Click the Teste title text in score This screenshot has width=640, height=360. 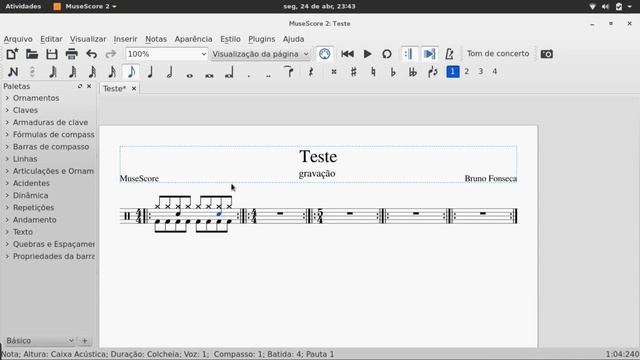(318, 156)
